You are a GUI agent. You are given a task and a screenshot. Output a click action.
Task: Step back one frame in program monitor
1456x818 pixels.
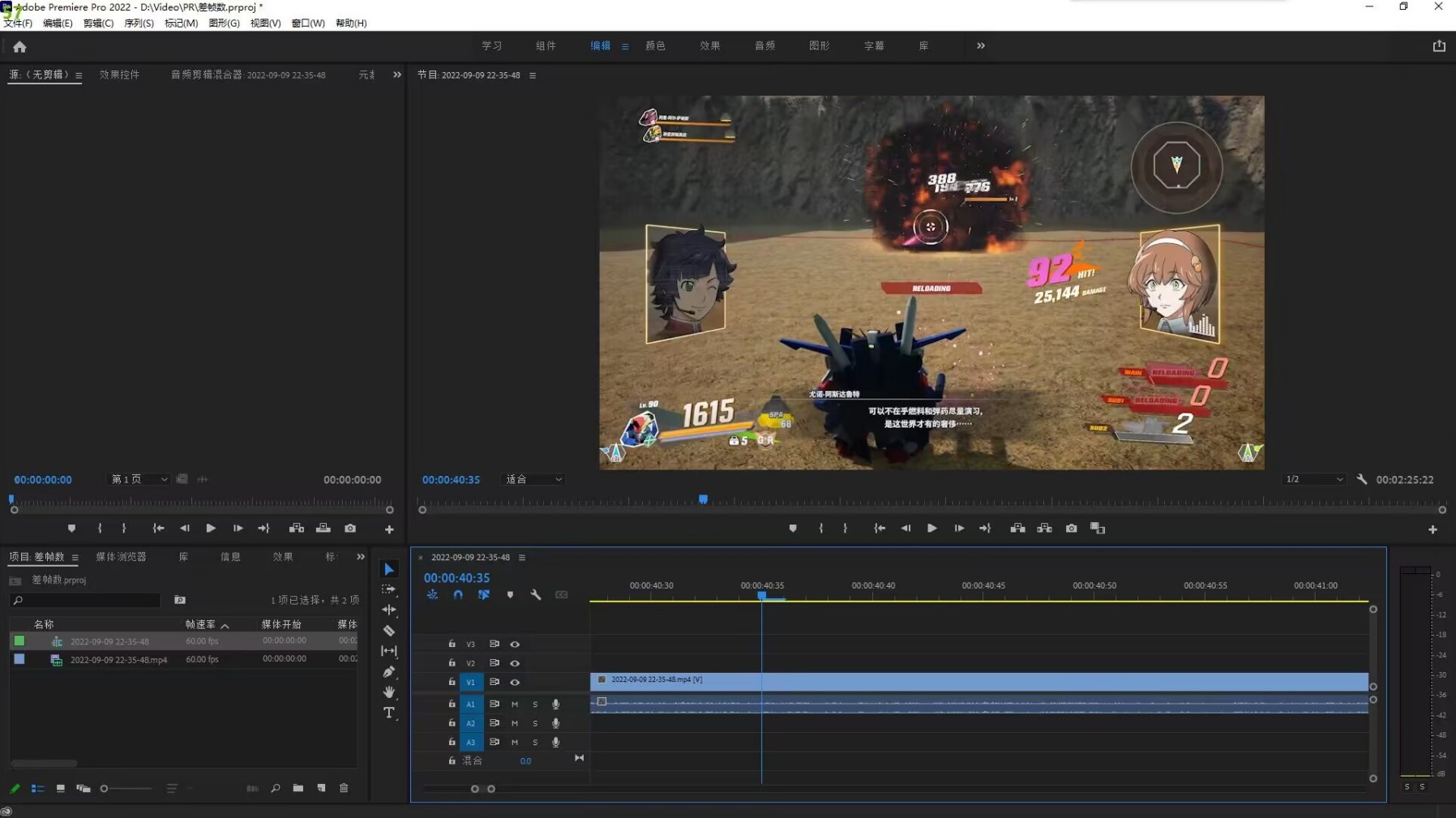(x=906, y=529)
